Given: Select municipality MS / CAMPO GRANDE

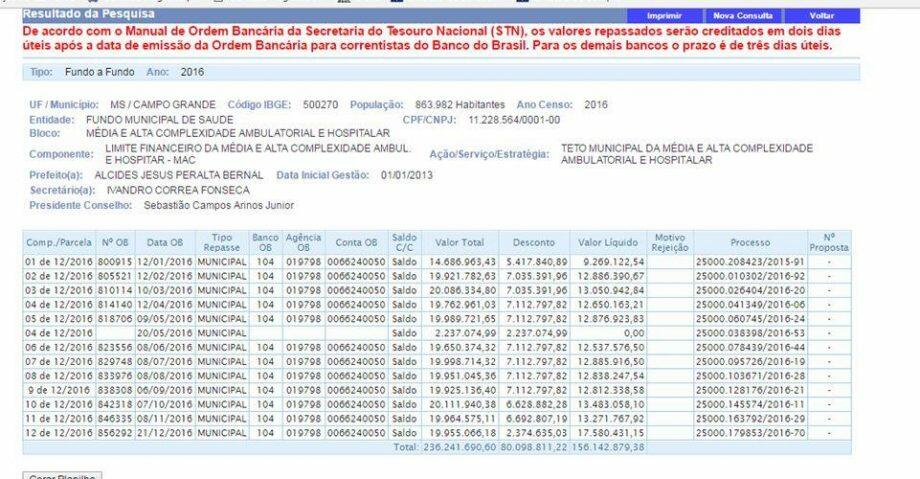Looking at the screenshot, I should pos(163,105).
